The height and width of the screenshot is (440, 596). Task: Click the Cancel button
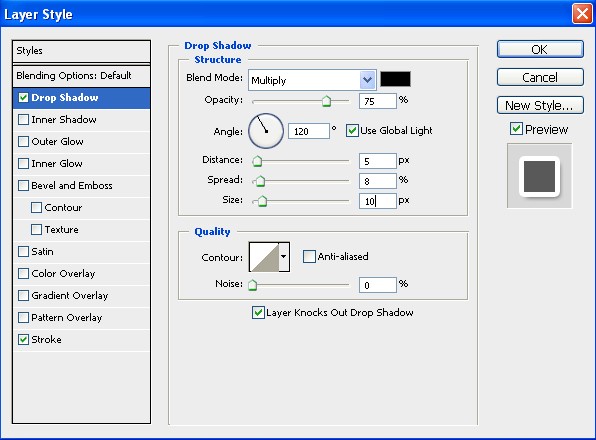point(540,78)
